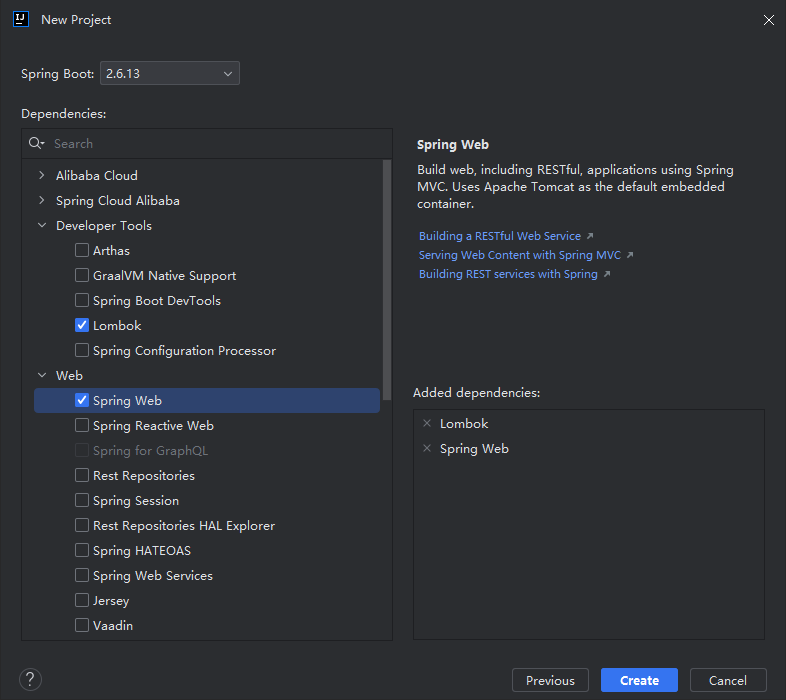786x700 pixels.
Task: Select Developer Tools tree label
Action: click(x=104, y=226)
